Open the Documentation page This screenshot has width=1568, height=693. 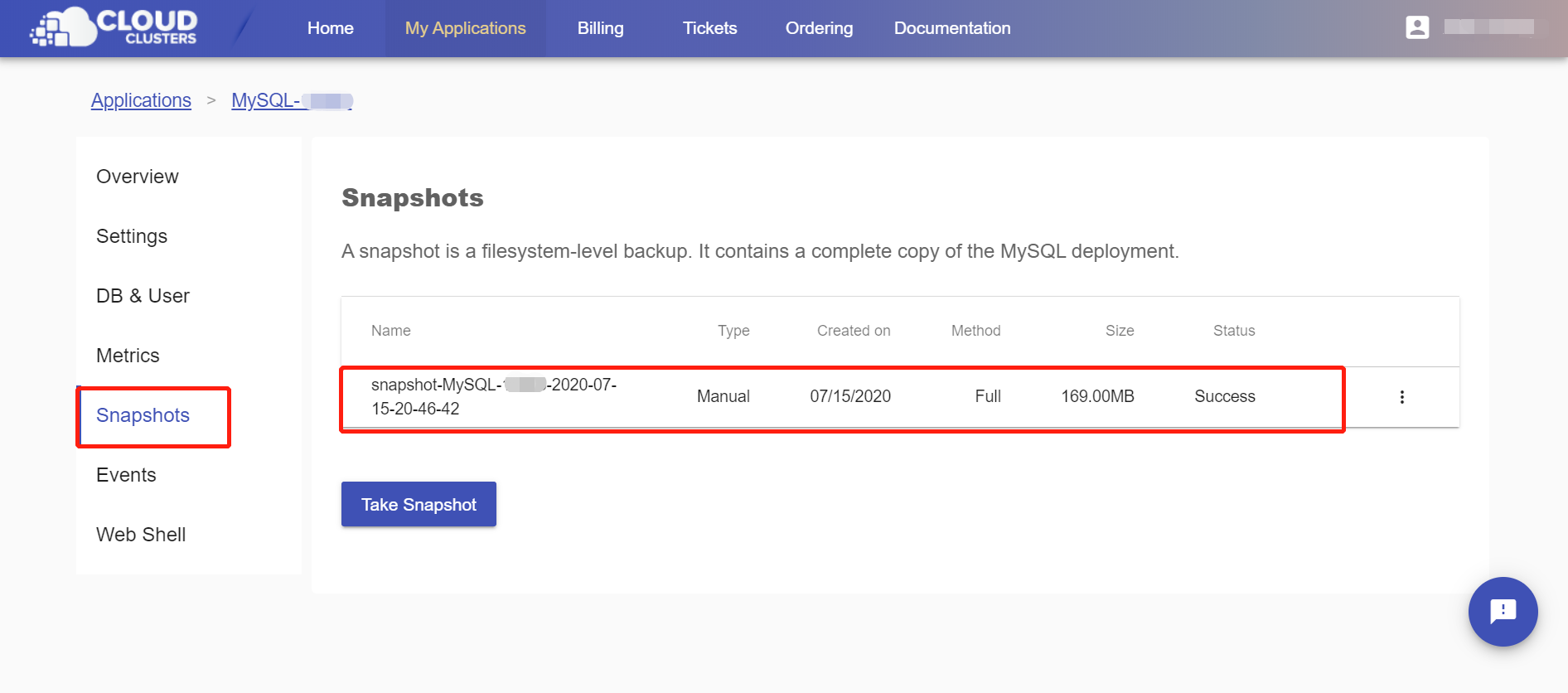(x=952, y=28)
